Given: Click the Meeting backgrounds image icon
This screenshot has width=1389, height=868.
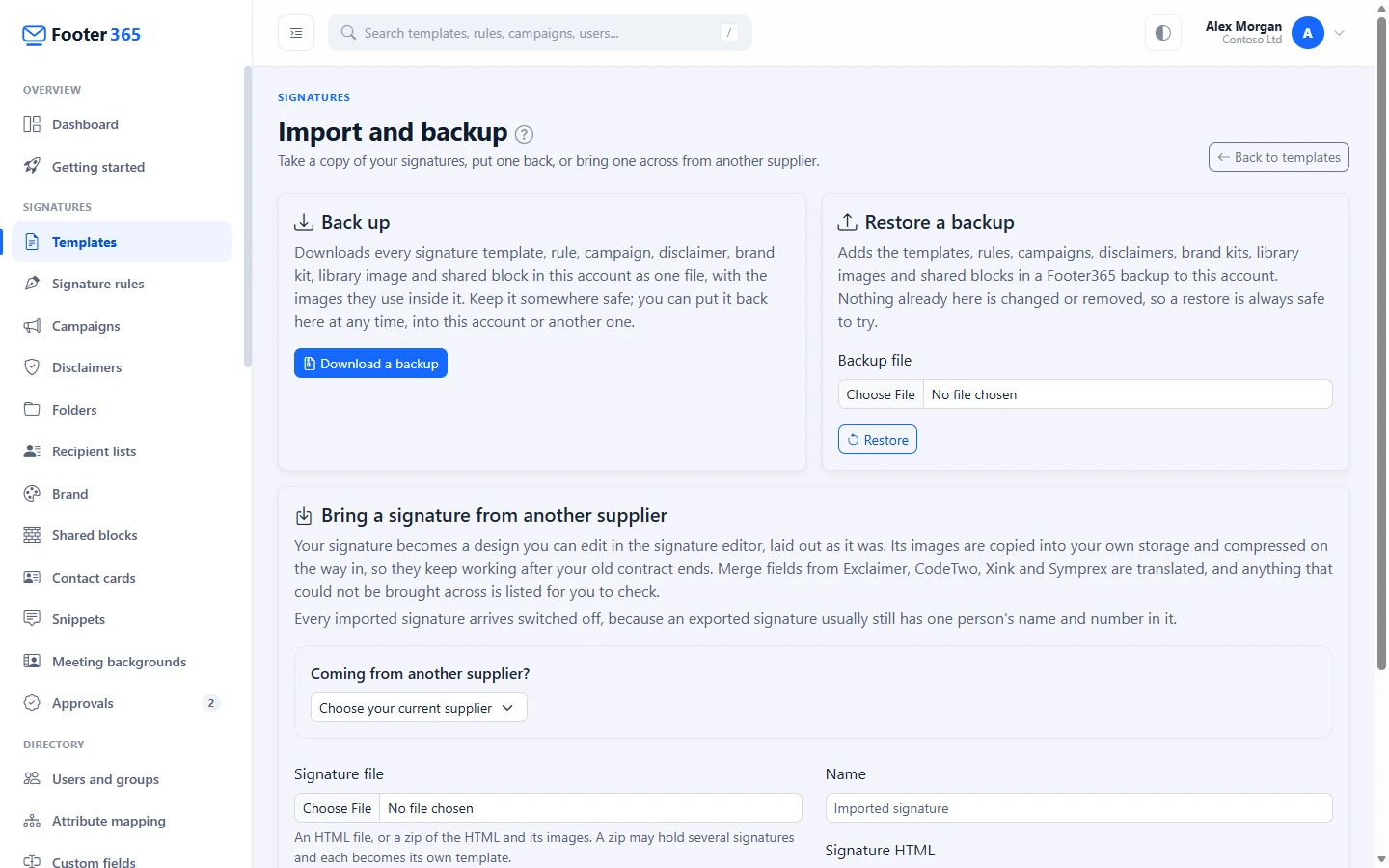Looking at the screenshot, I should (32, 662).
